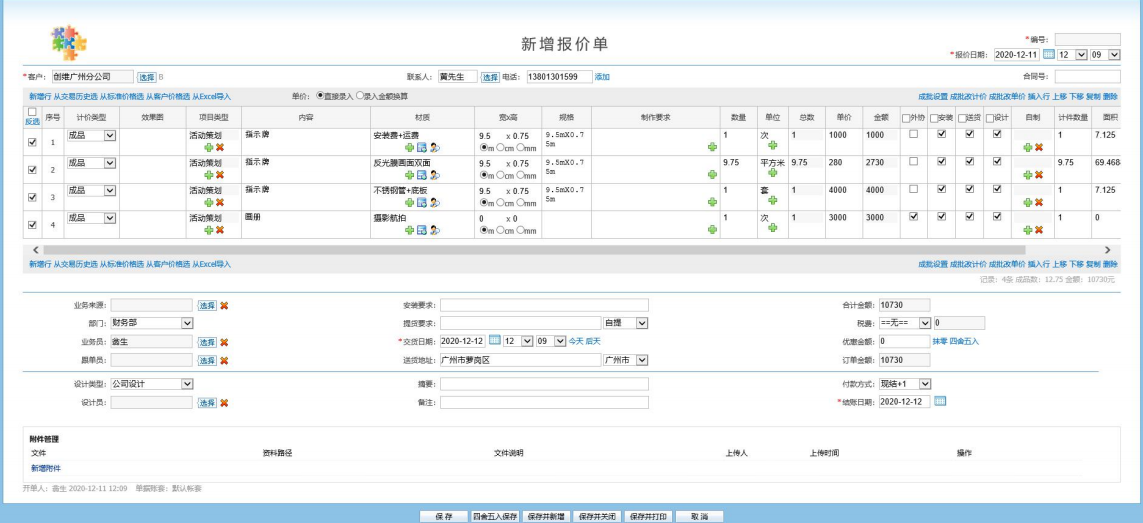Click the red X in row 3 自制 column

[x=1038, y=203]
